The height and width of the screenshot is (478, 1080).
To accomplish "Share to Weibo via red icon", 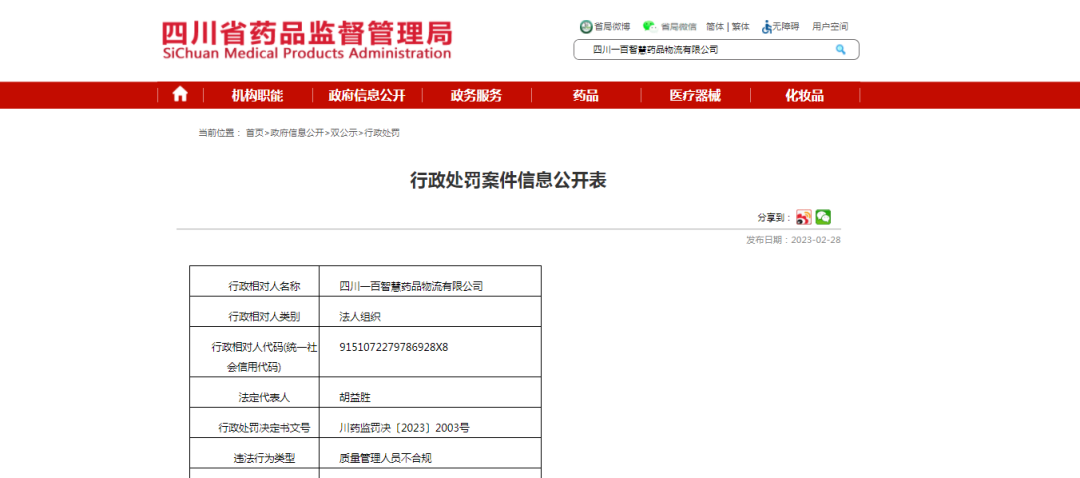I will pyautogui.click(x=803, y=217).
